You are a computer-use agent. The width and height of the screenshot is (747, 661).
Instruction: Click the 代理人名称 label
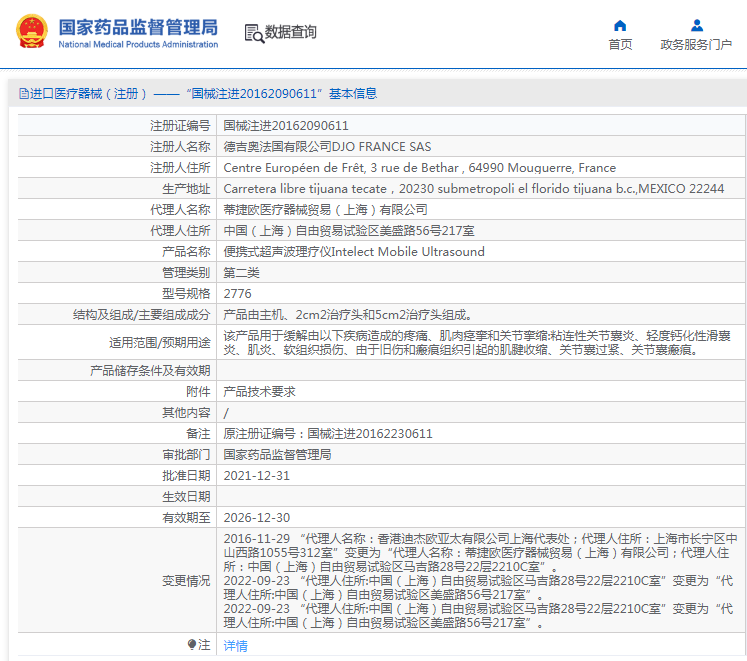click(x=180, y=210)
